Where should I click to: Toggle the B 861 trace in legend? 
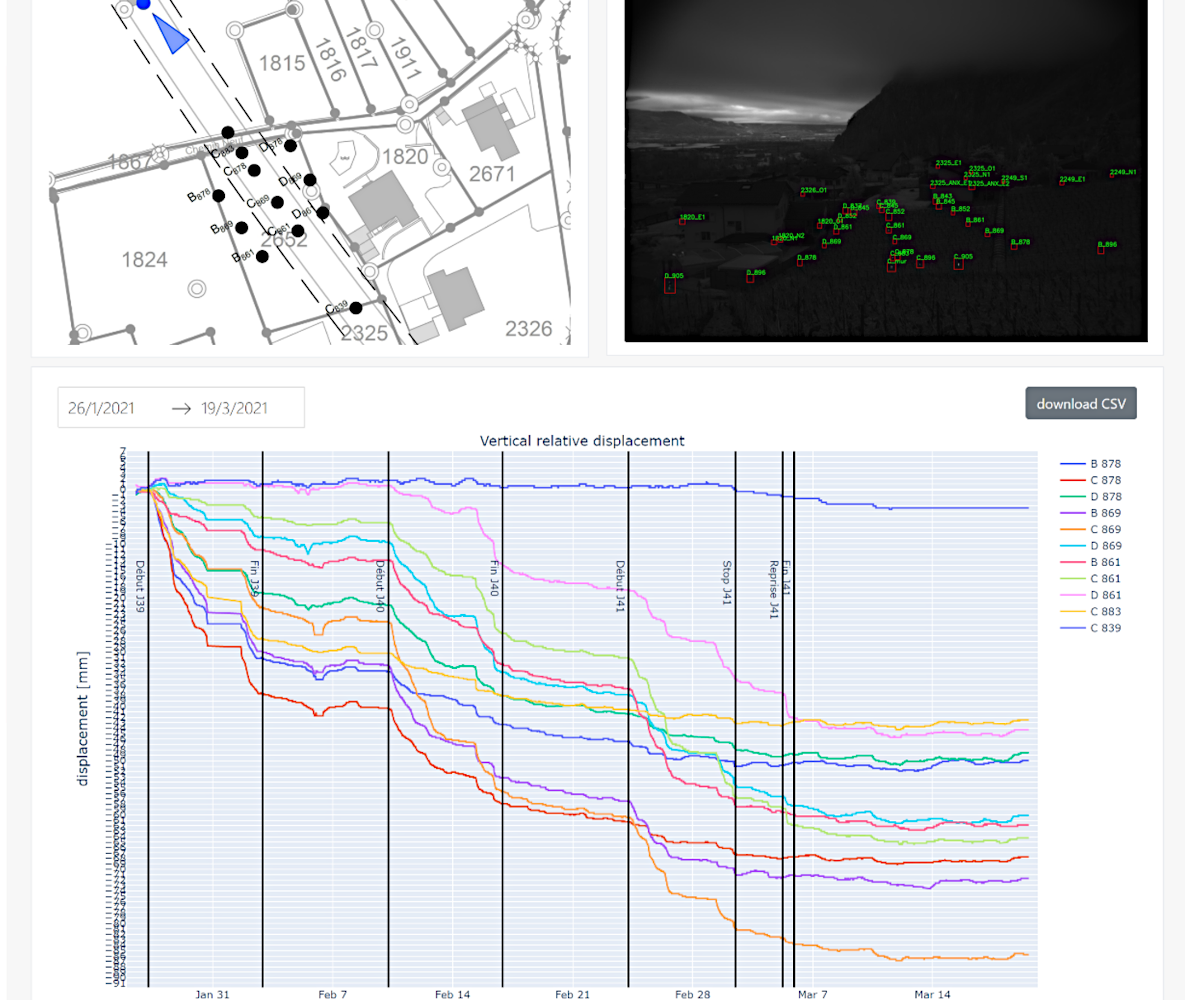[1091, 562]
